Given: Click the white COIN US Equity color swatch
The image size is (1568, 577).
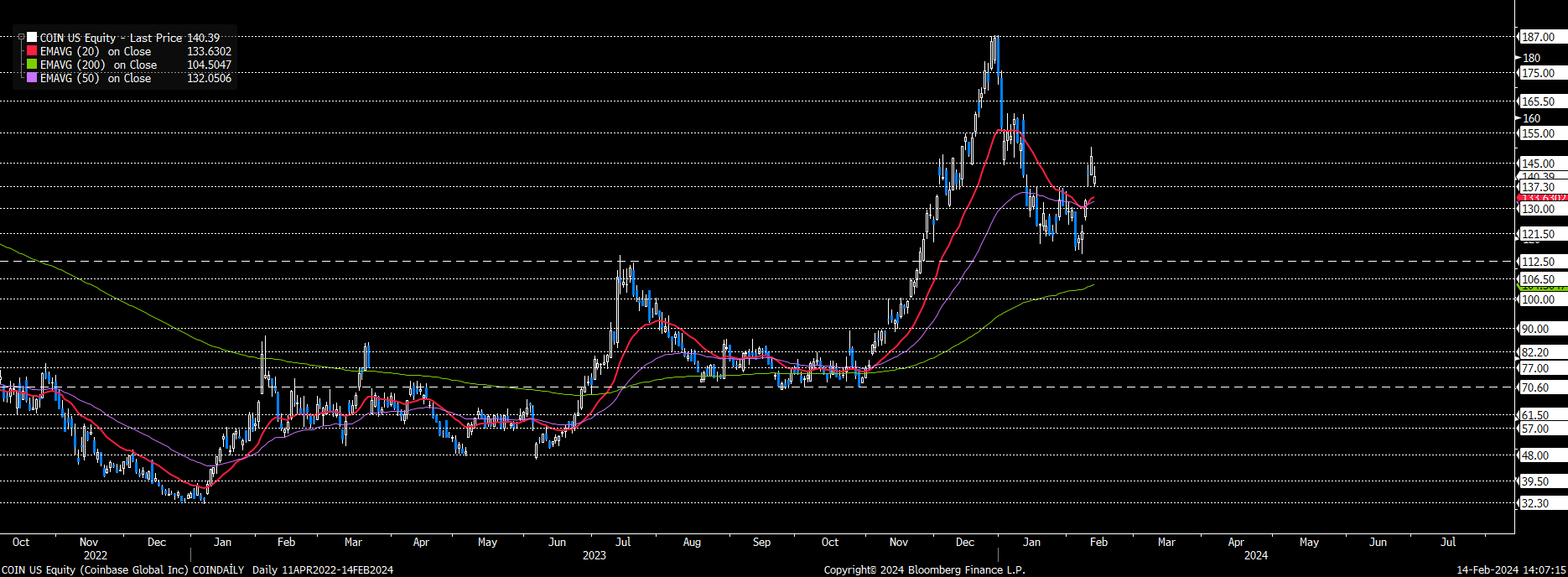Looking at the screenshot, I should point(32,38).
